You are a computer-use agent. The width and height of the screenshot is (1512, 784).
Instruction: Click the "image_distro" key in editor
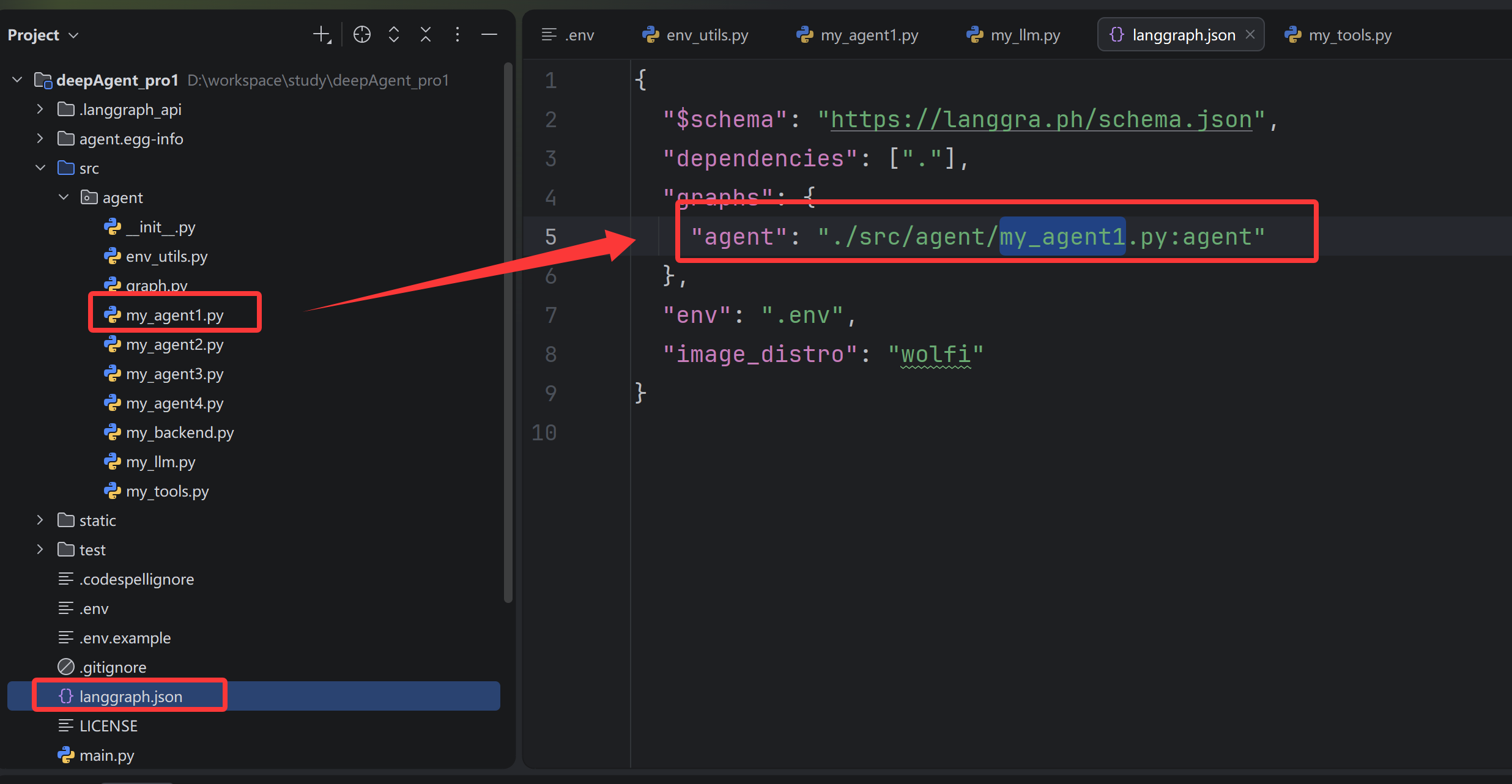click(x=761, y=354)
